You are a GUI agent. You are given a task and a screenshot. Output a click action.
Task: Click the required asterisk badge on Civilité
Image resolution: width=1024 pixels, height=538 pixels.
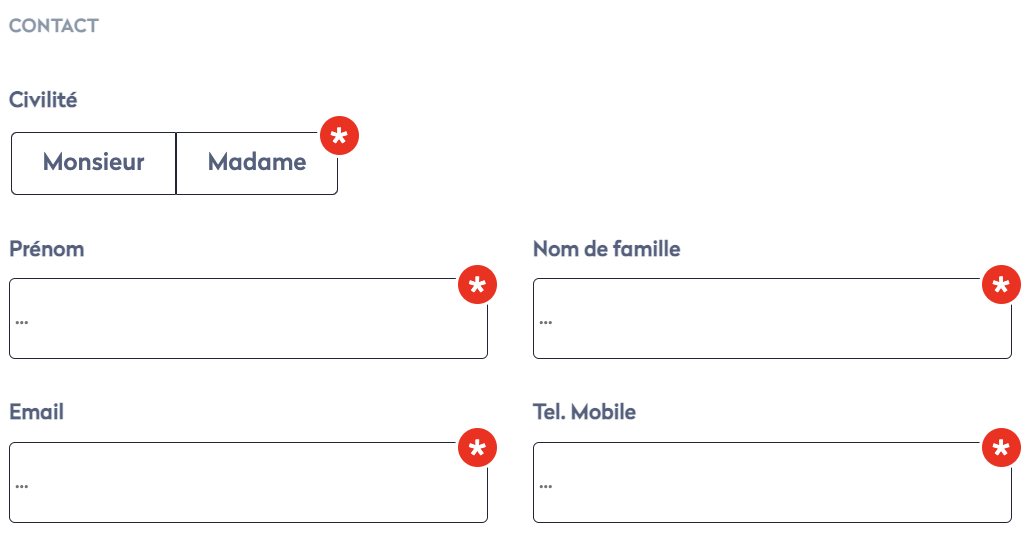339,137
